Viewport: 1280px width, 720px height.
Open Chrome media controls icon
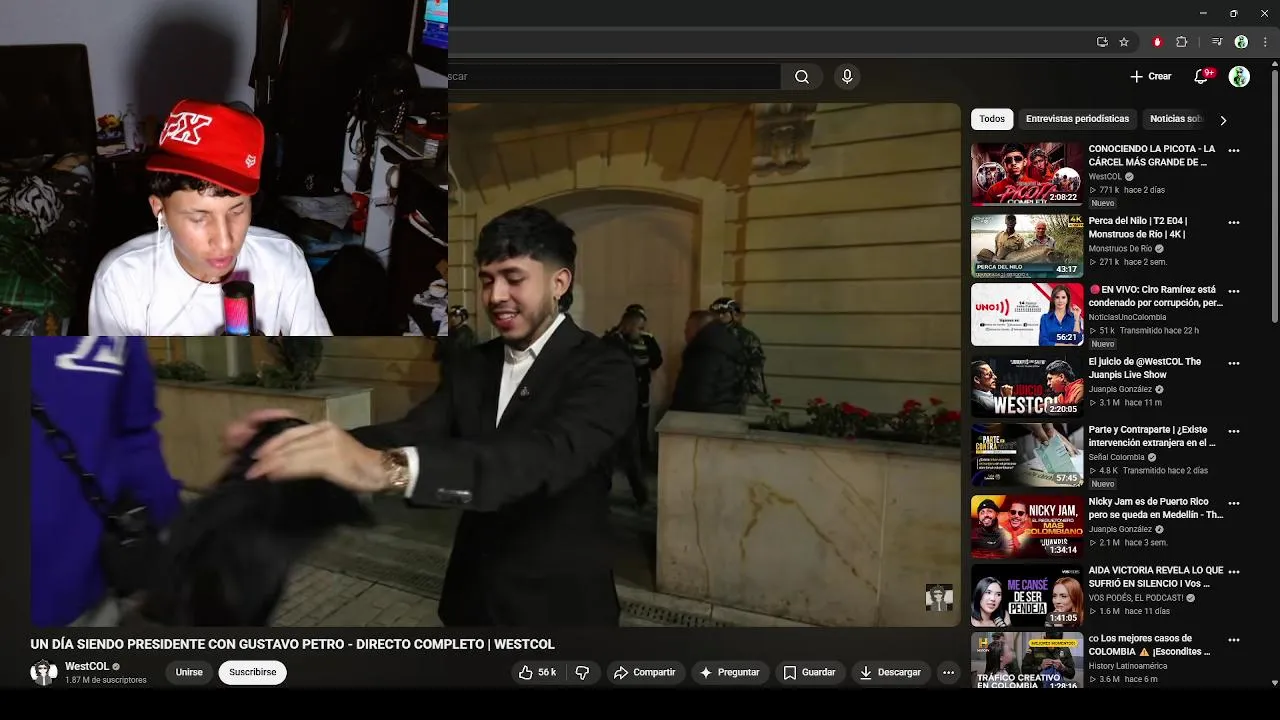(x=1217, y=42)
